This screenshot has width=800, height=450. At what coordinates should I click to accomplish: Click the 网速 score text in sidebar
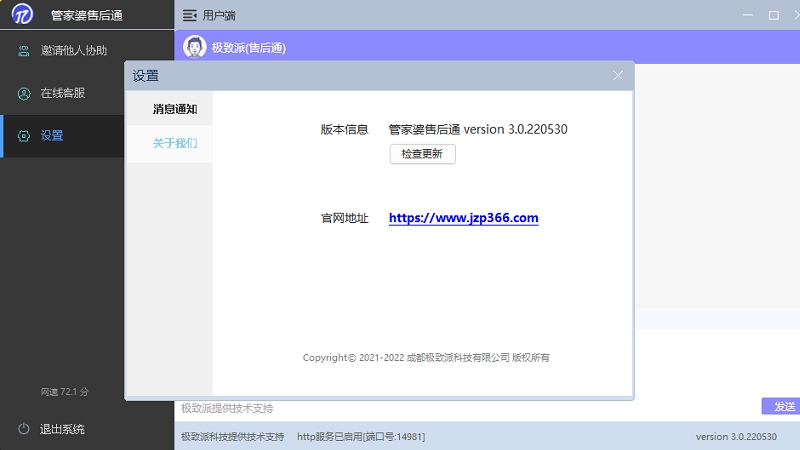pos(65,391)
